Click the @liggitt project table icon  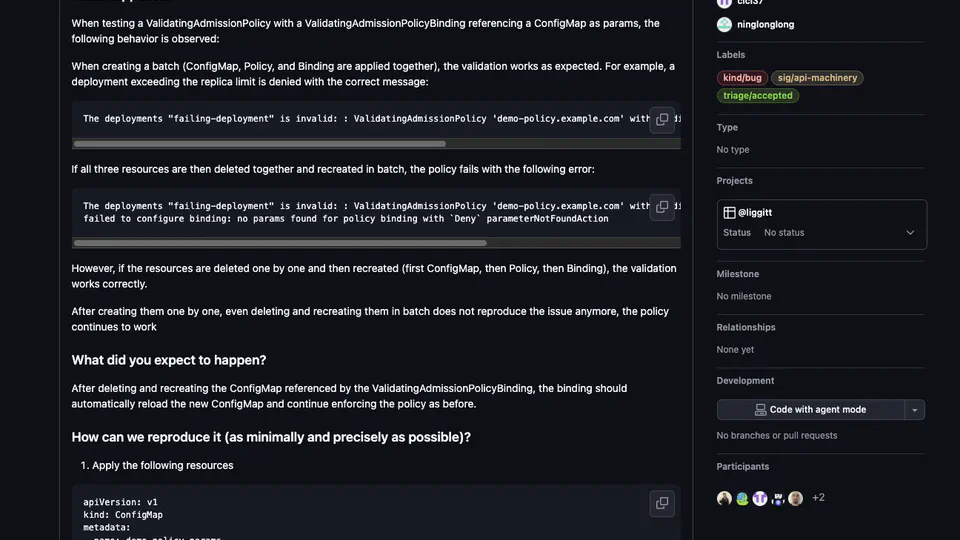click(x=730, y=213)
